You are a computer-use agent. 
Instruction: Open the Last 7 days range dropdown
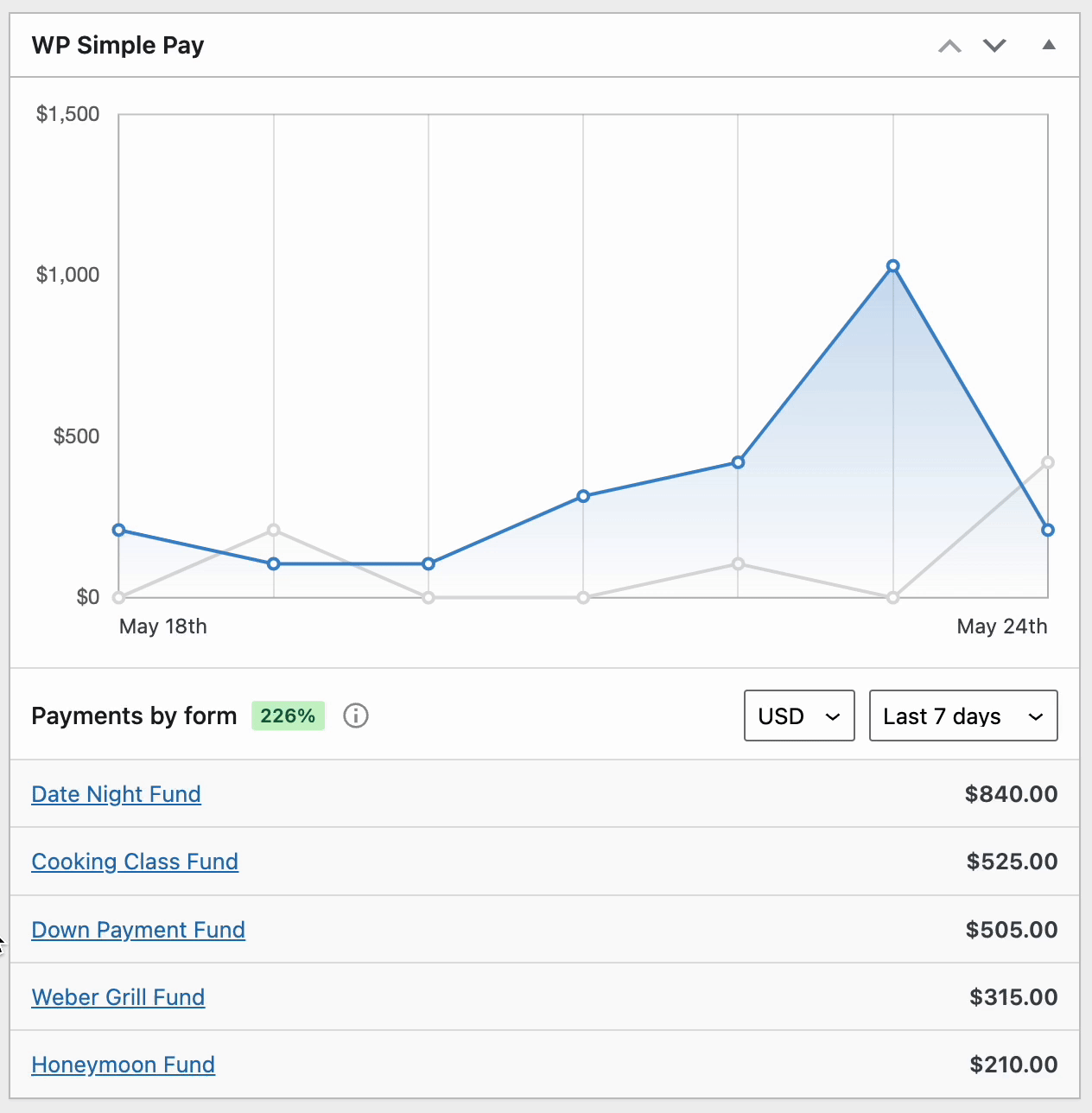[x=962, y=715]
